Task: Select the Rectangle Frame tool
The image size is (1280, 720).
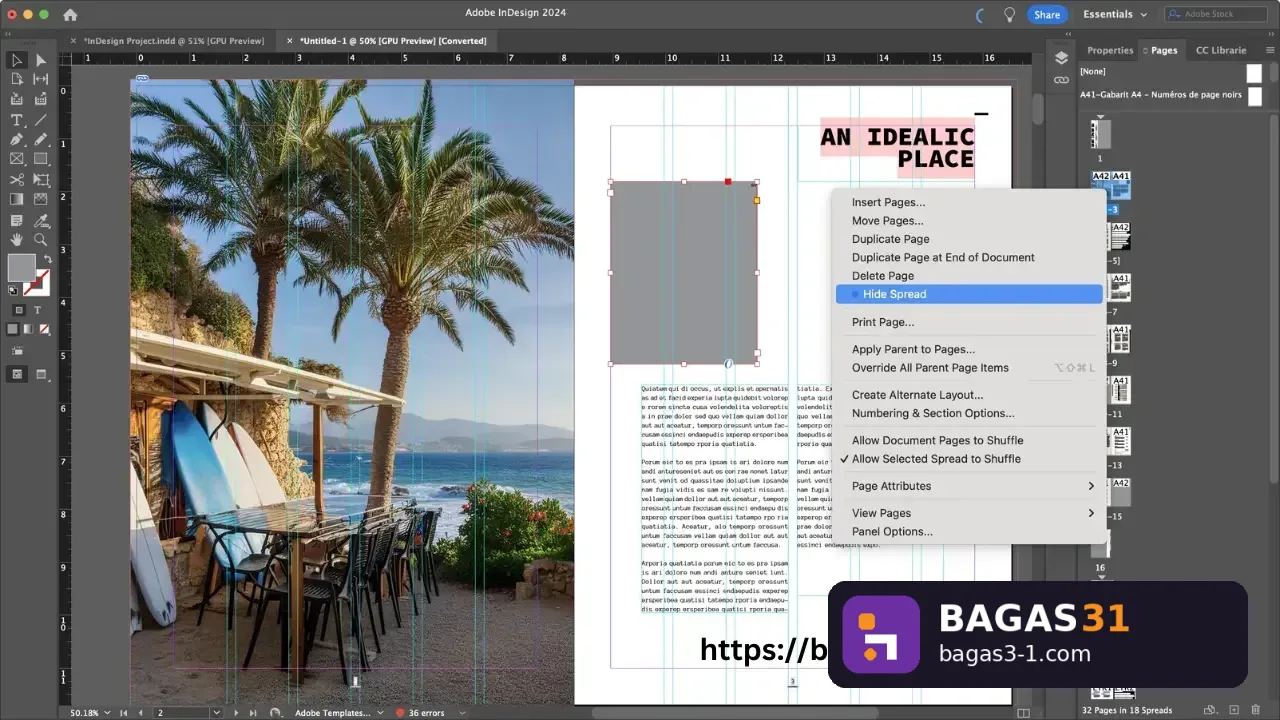Action: click(17, 159)
